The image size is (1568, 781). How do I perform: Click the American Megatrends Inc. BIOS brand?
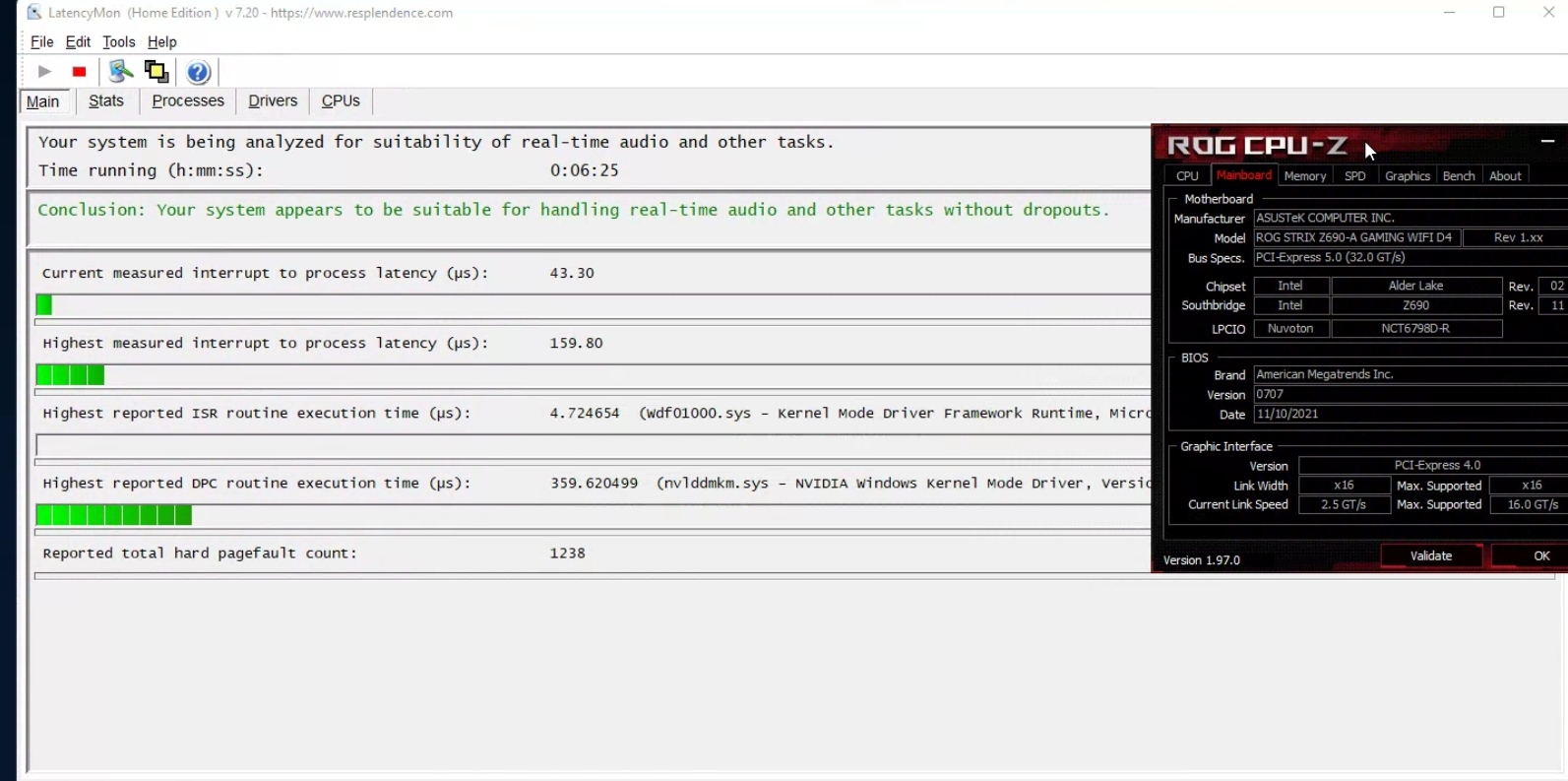point(1411,374)
